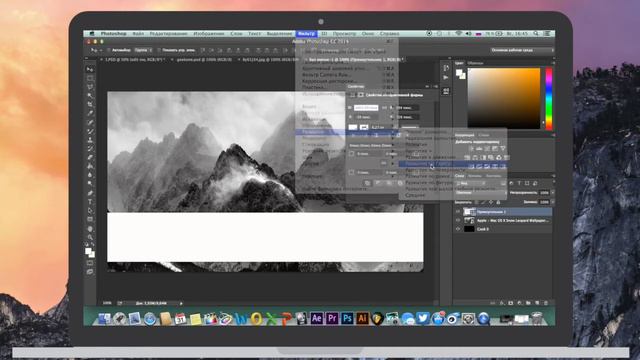Select the Clone Stamp tool

pos(90,140)
